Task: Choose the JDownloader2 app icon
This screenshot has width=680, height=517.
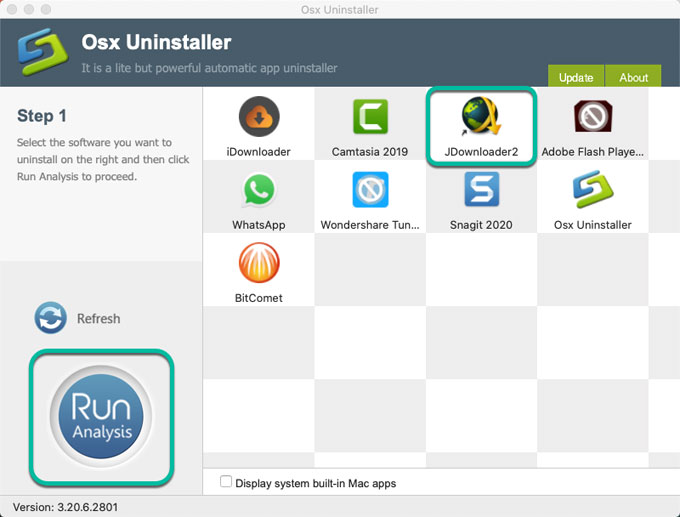Action: (x=481, y=116)
